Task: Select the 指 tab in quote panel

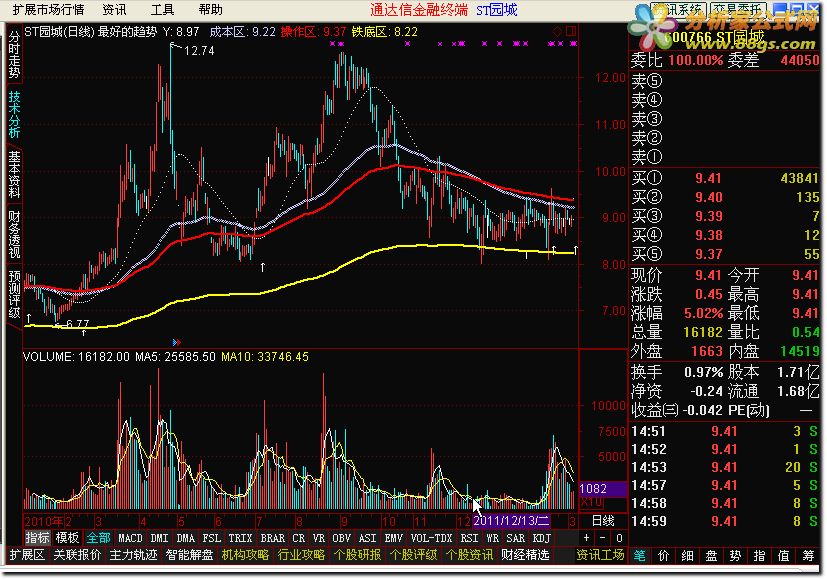Action: (759, 555)
